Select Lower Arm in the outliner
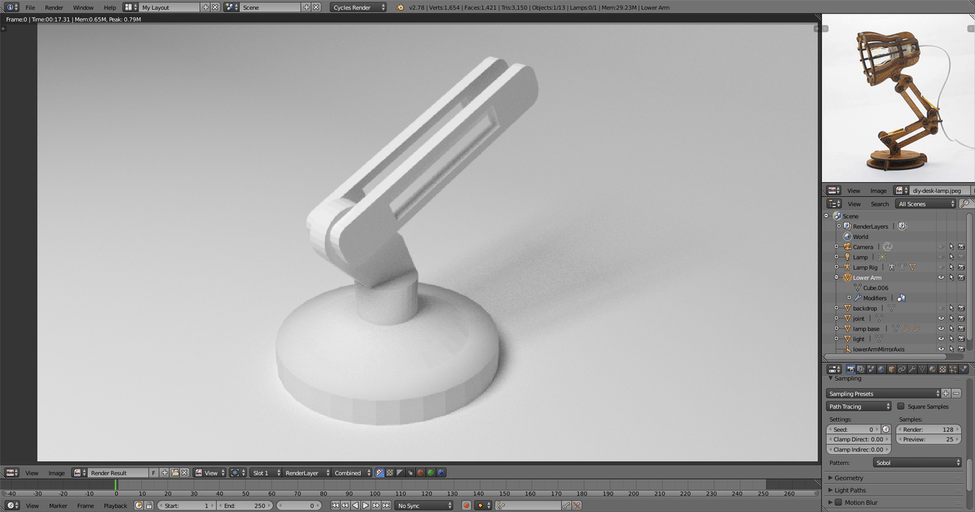 coord(867,277)
